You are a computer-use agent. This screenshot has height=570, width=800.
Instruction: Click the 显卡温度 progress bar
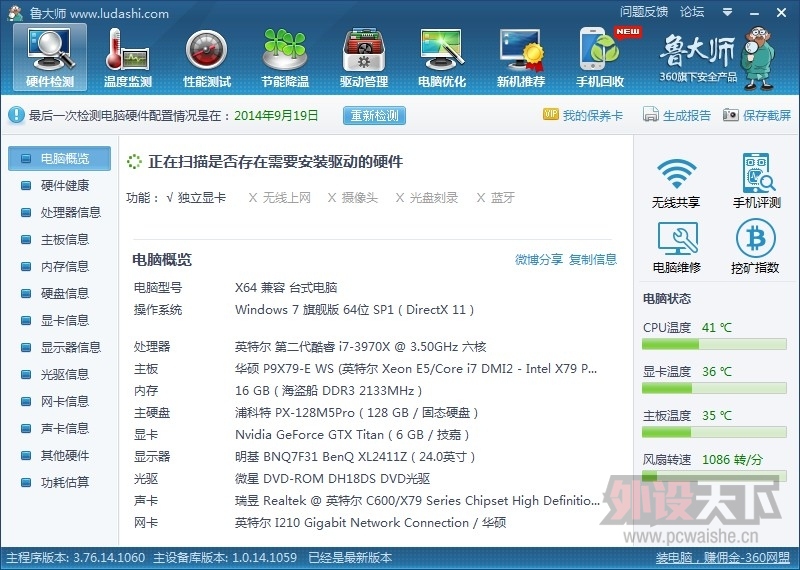(x=714, y=388)
